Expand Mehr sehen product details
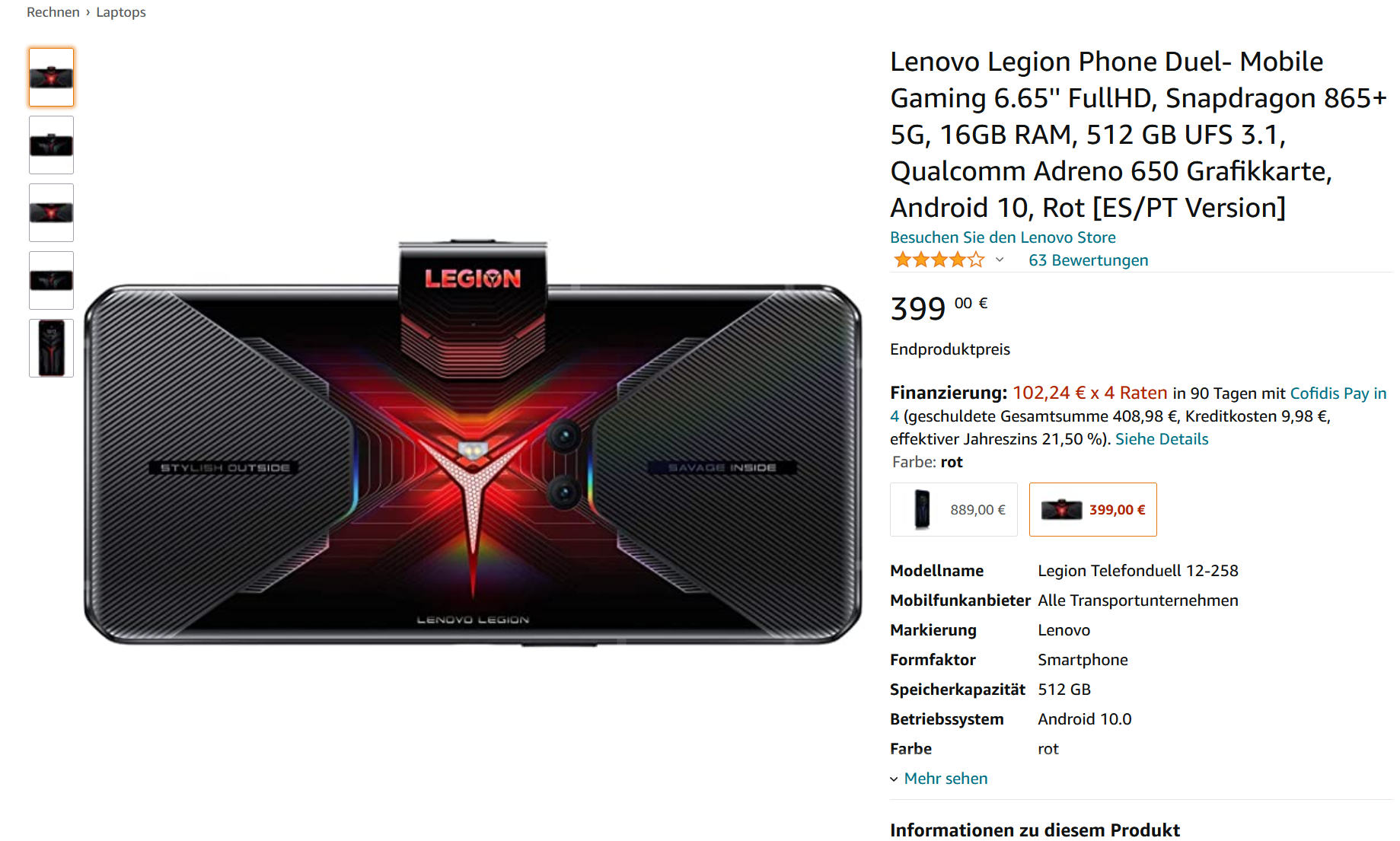Screen dimensions: 1400x841 (x=946, y=779)
